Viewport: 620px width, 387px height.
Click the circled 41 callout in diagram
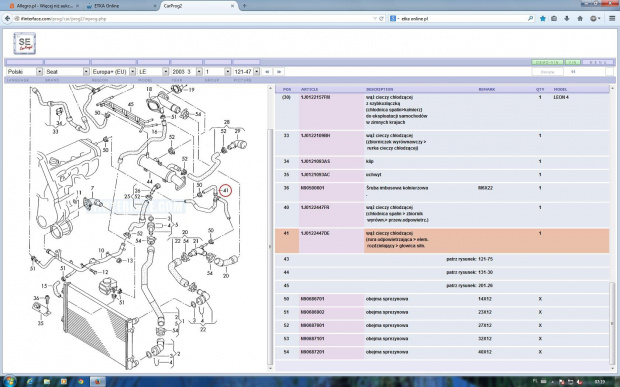click(225, 191)
